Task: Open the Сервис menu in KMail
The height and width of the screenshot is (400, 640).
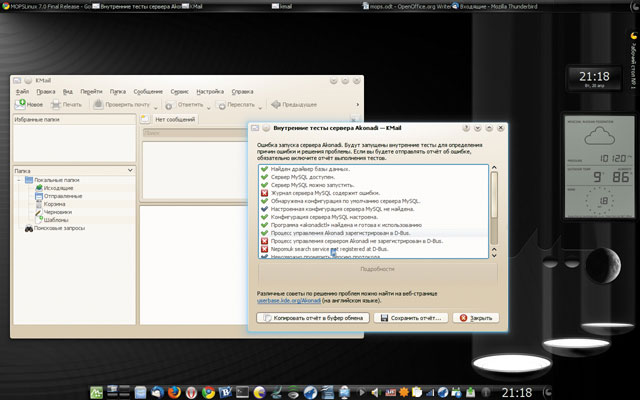Action: point(179,91)
